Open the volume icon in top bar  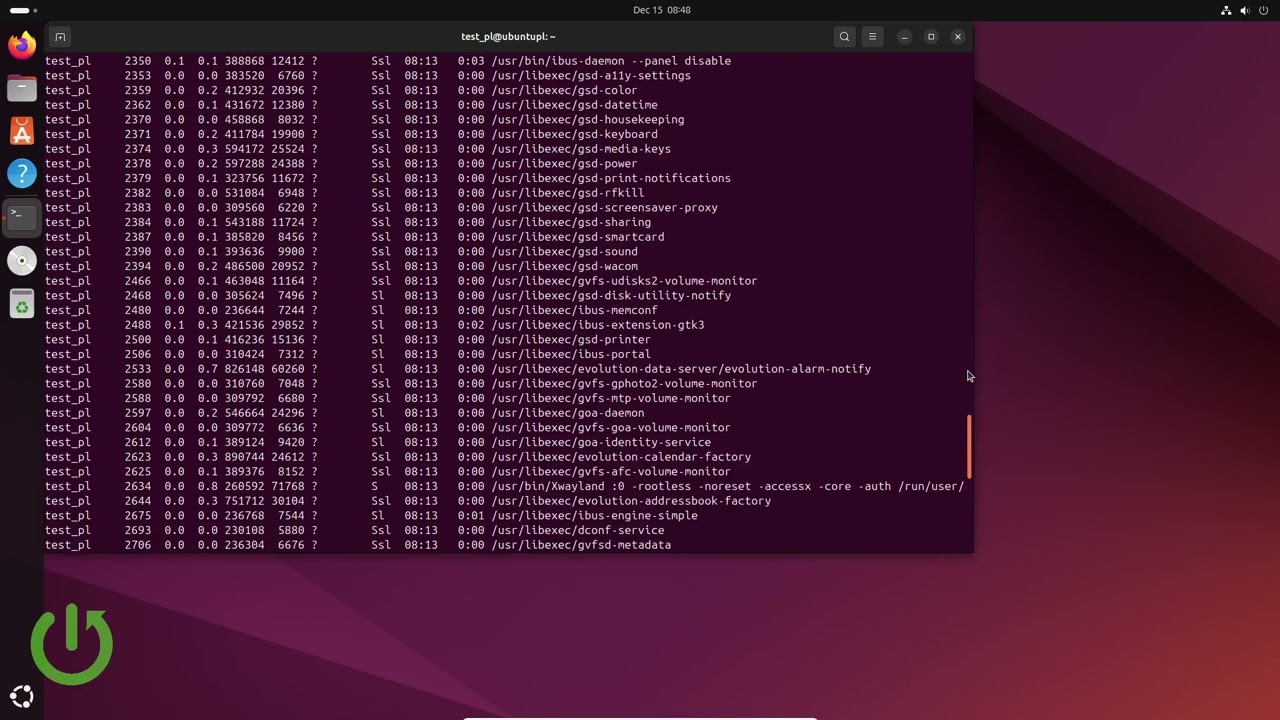[x=1245, y=10]
